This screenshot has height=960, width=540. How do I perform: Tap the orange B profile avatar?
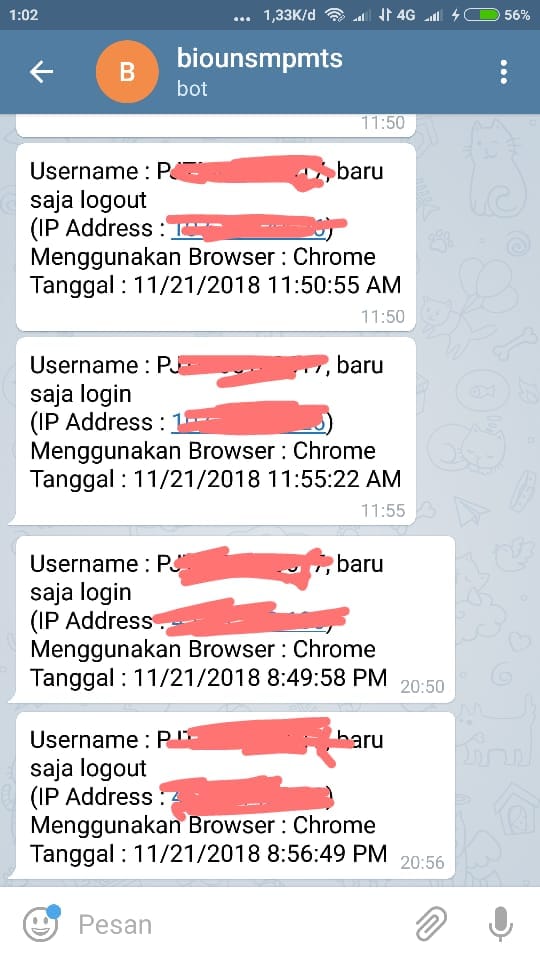pos(127,72)
